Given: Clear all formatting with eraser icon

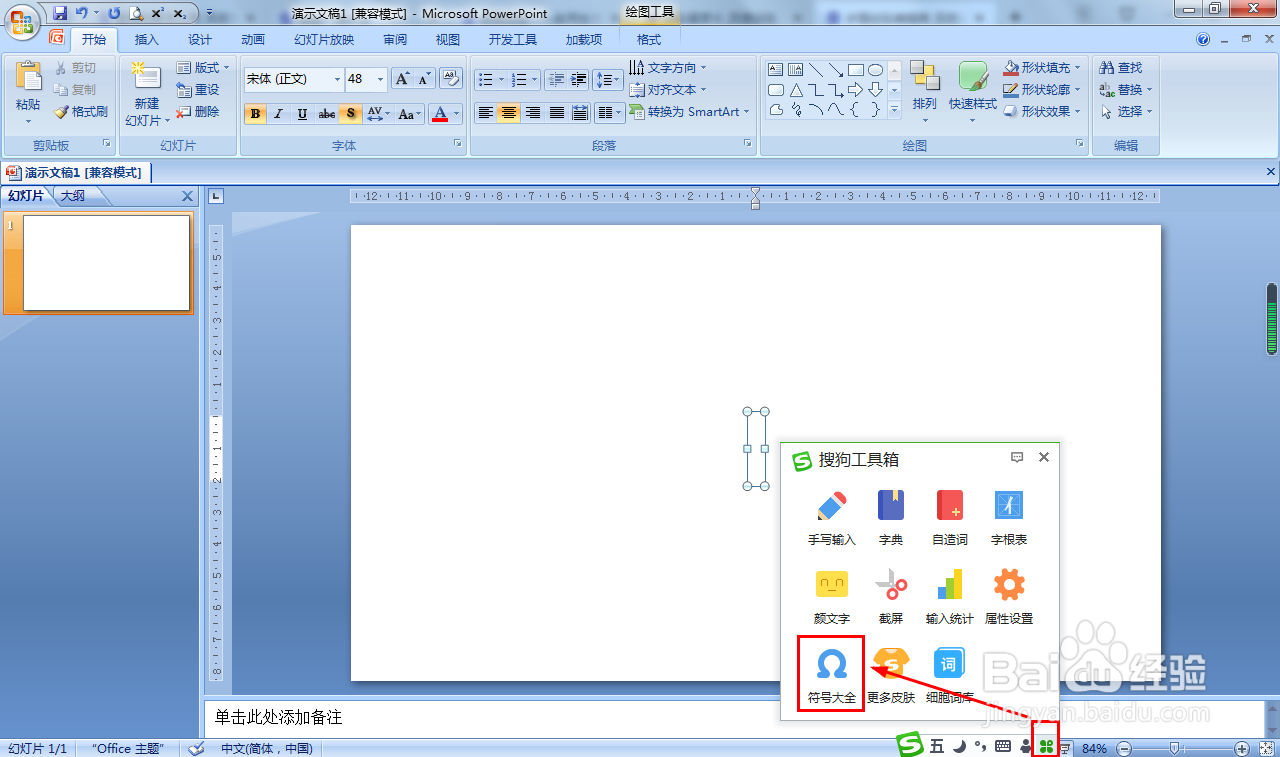Looking at the screenshot, I should 451,79.
